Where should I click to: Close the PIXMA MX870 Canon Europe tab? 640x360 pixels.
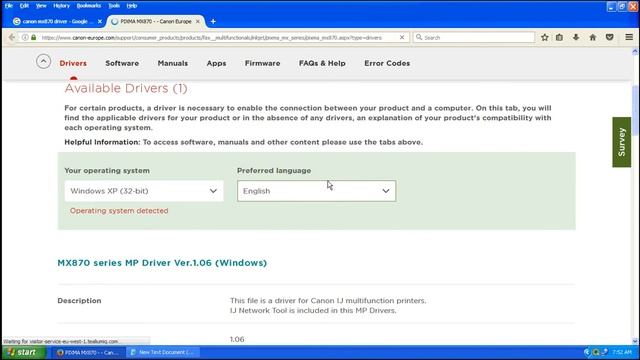pyautogui.click(x=198, y=21)
